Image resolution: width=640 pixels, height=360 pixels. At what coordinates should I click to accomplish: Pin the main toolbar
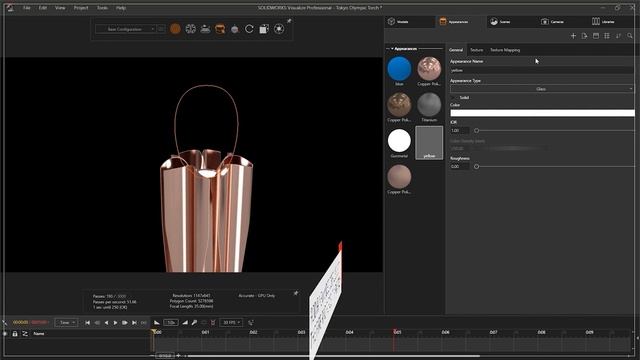289,21
